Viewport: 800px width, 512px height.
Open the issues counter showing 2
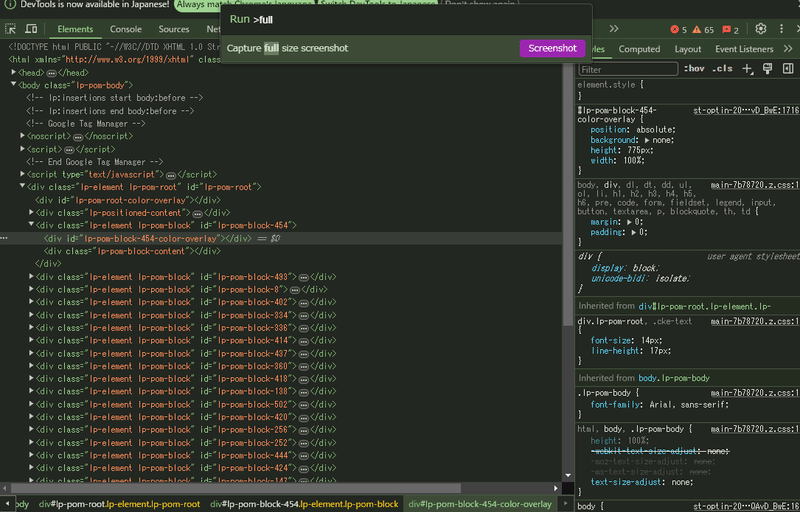(731, 30)
